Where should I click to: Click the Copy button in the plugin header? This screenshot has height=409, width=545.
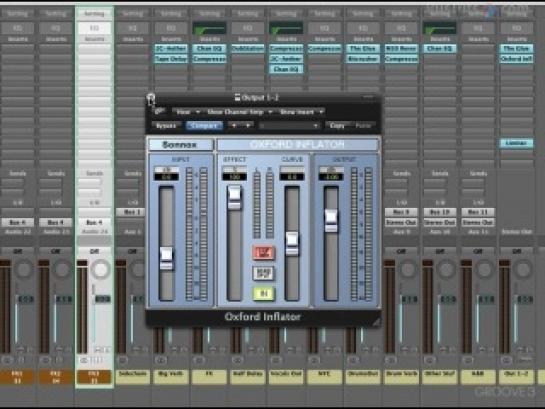tap(337, 125)
